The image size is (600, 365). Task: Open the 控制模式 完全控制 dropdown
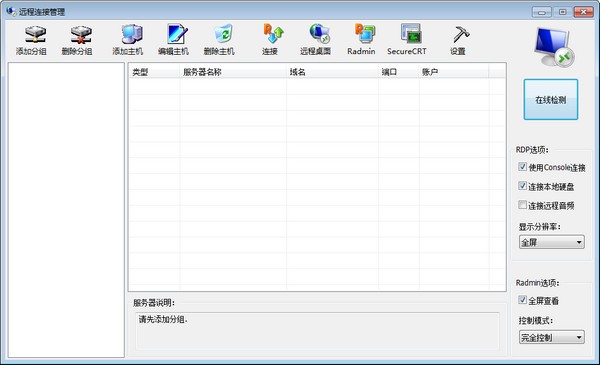[x=552, y=337]
